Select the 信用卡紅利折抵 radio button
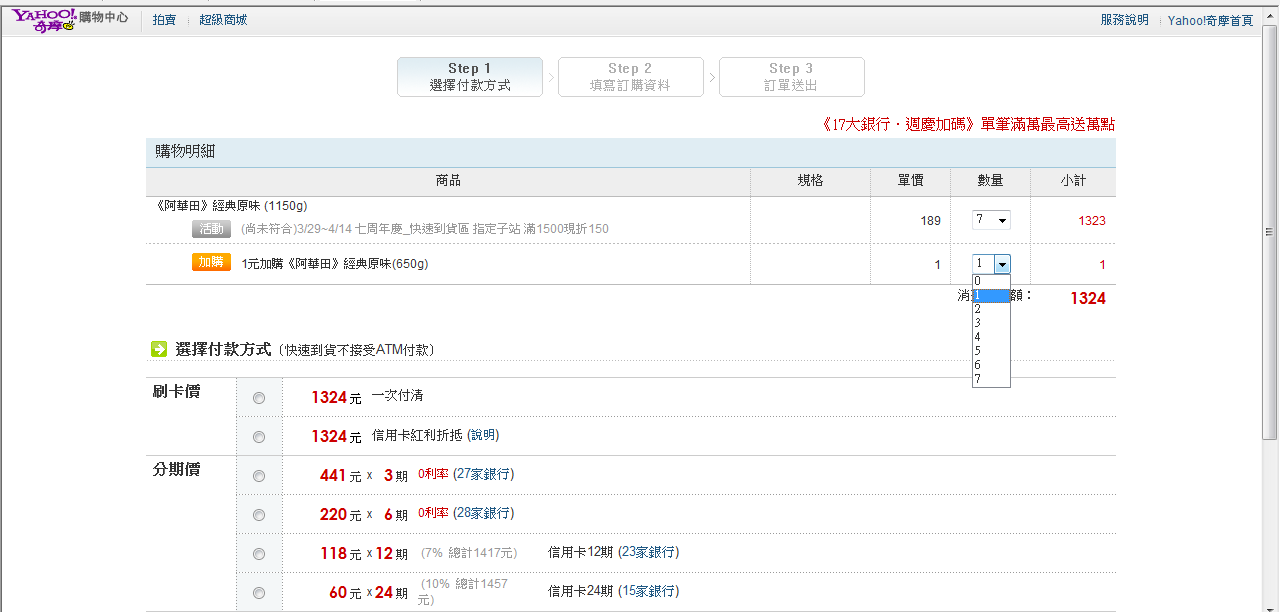The image size is (1280, 612). click(x=259, y=437)
